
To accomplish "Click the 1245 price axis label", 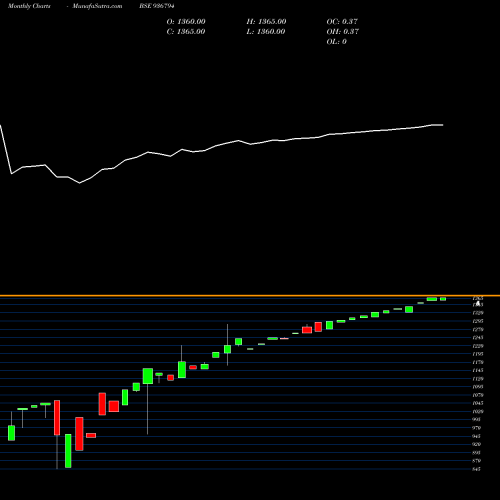I will (x=478, y=338).
